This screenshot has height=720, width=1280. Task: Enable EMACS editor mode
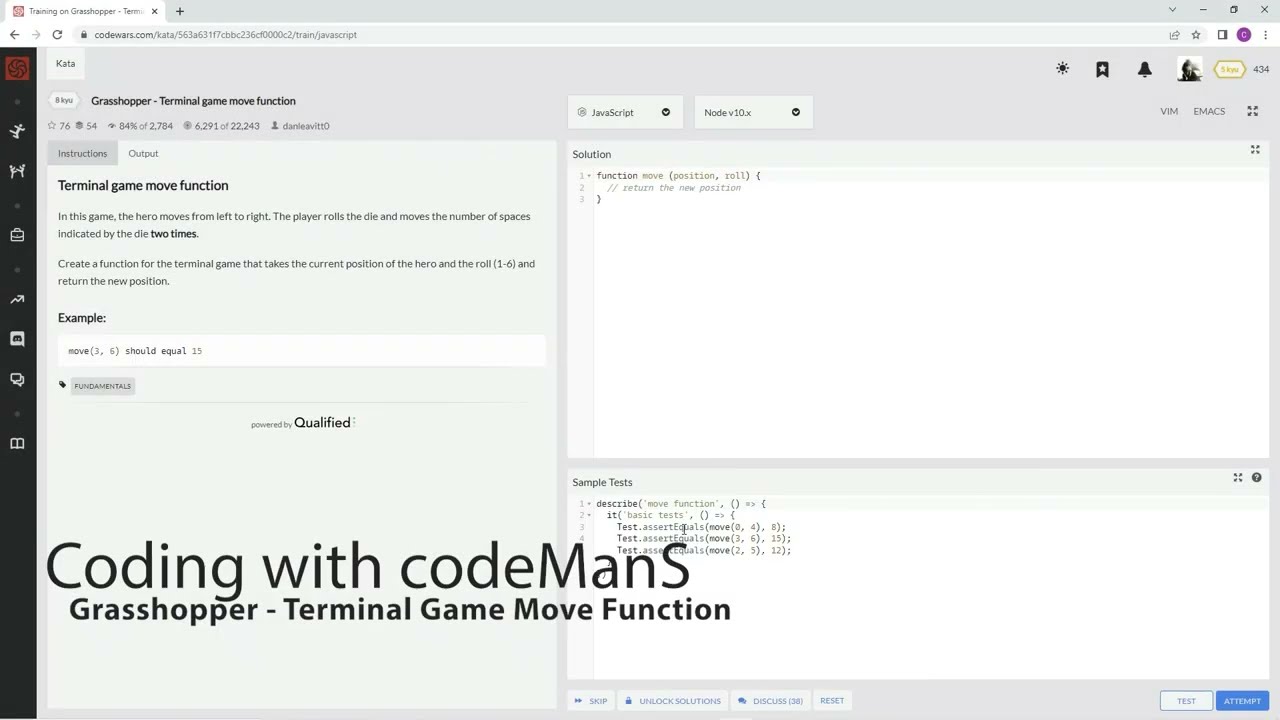[1209, 111]
